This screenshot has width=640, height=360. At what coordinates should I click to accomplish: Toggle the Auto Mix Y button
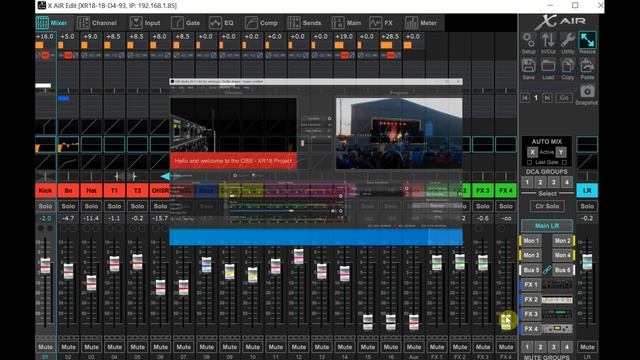[561, 152]
